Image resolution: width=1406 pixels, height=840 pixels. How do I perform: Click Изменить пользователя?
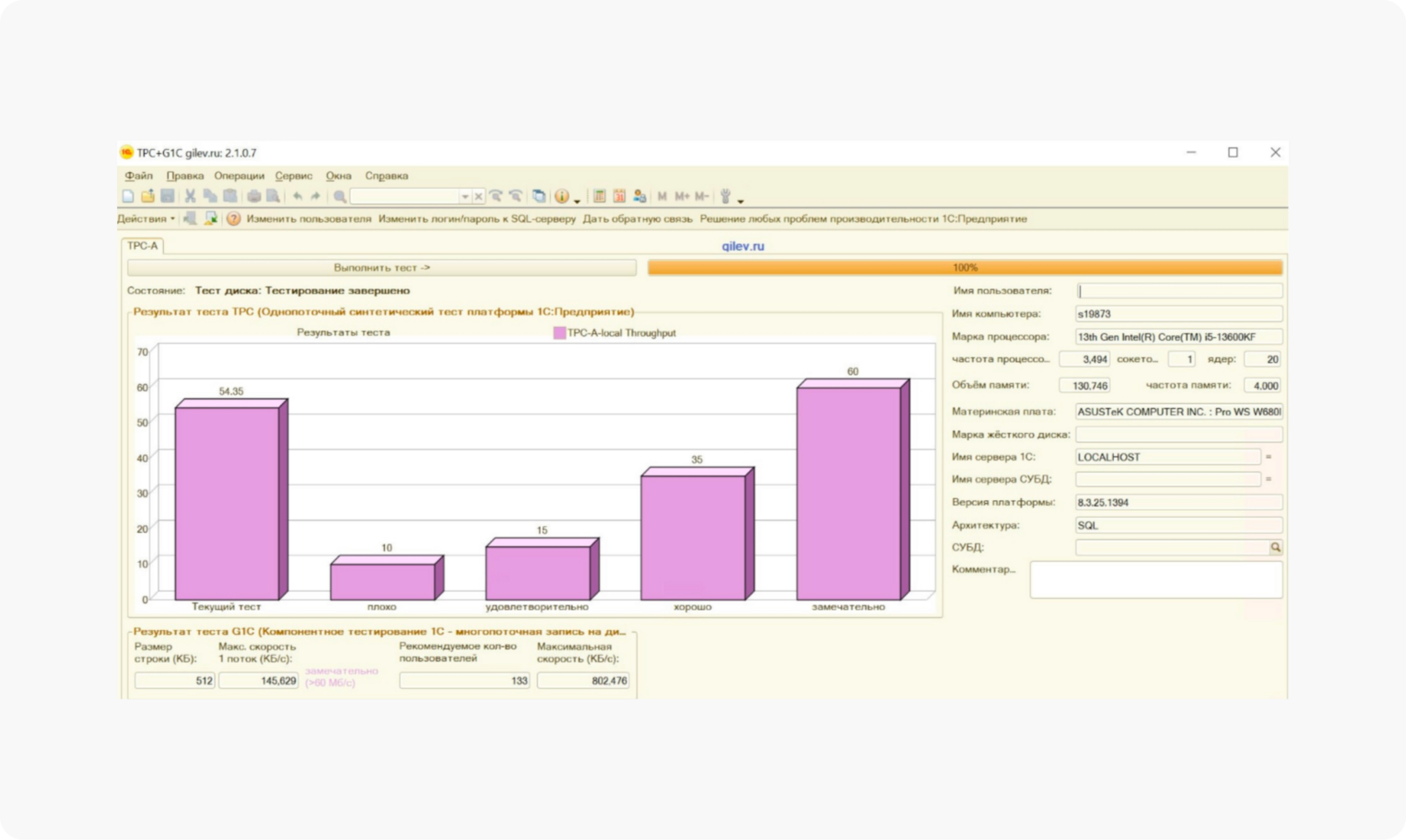[x=309, y=219]
